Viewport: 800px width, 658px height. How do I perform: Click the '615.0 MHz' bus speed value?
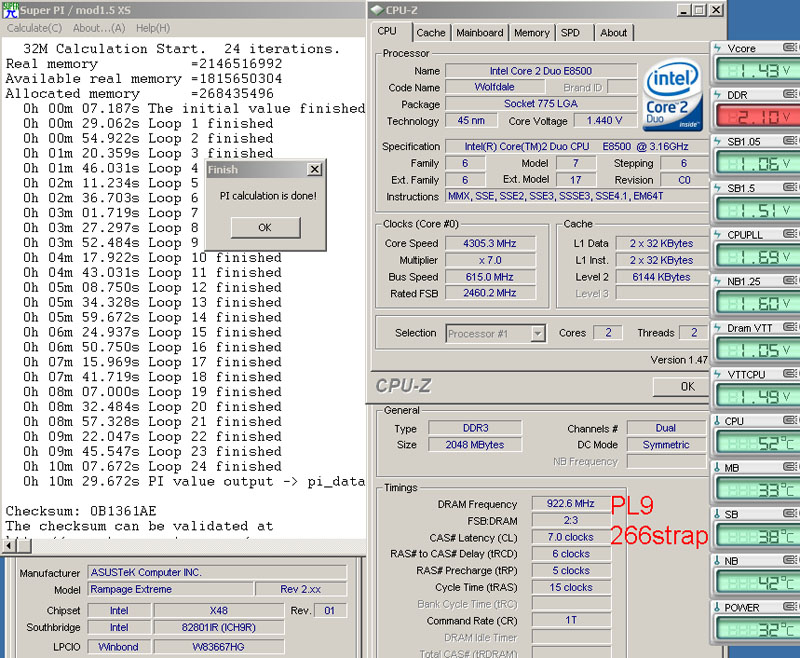point(490,277)
